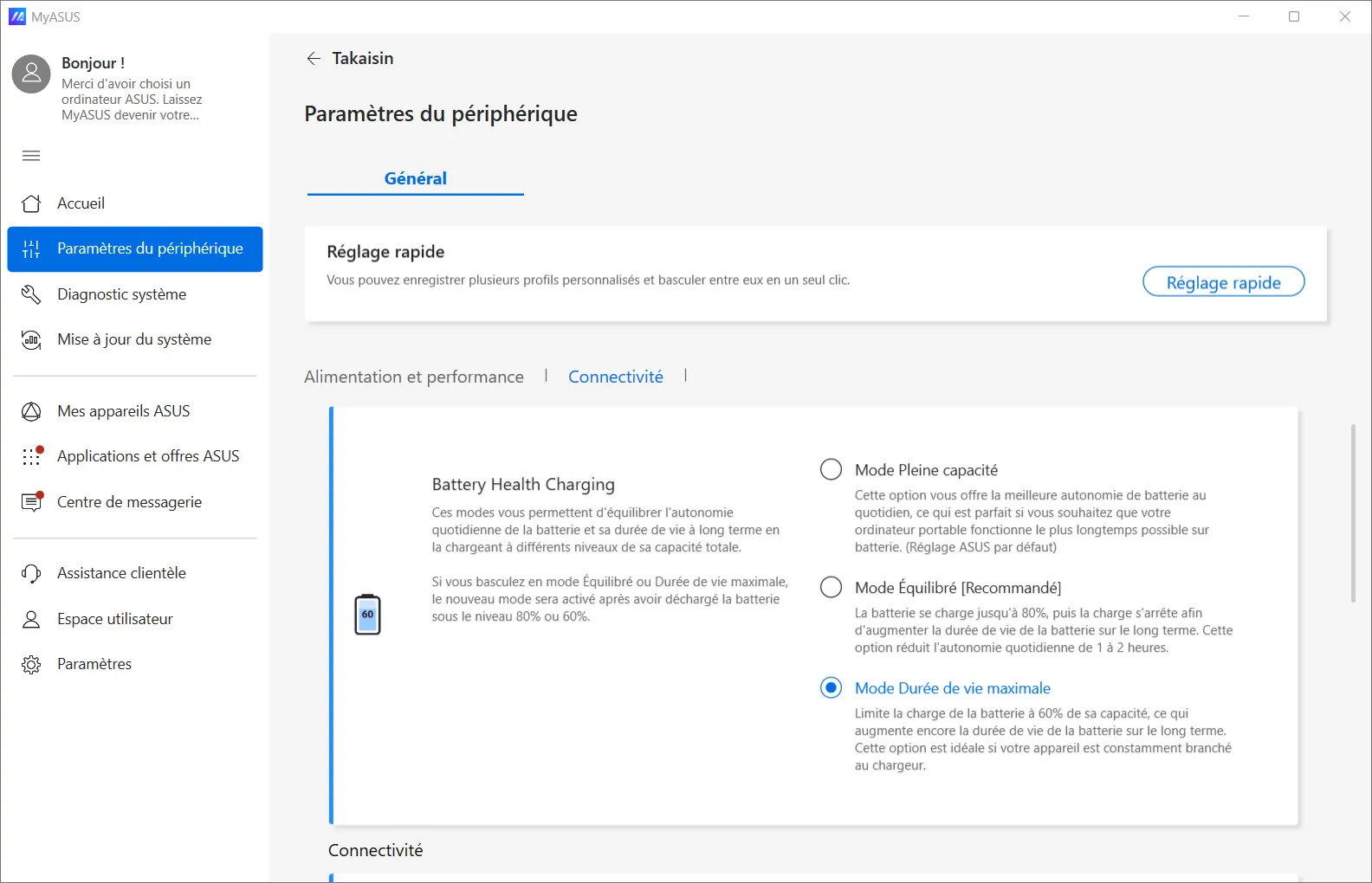1372x883 pixels.
Task: Minimize the MyASUS window
Action: 1244,16
